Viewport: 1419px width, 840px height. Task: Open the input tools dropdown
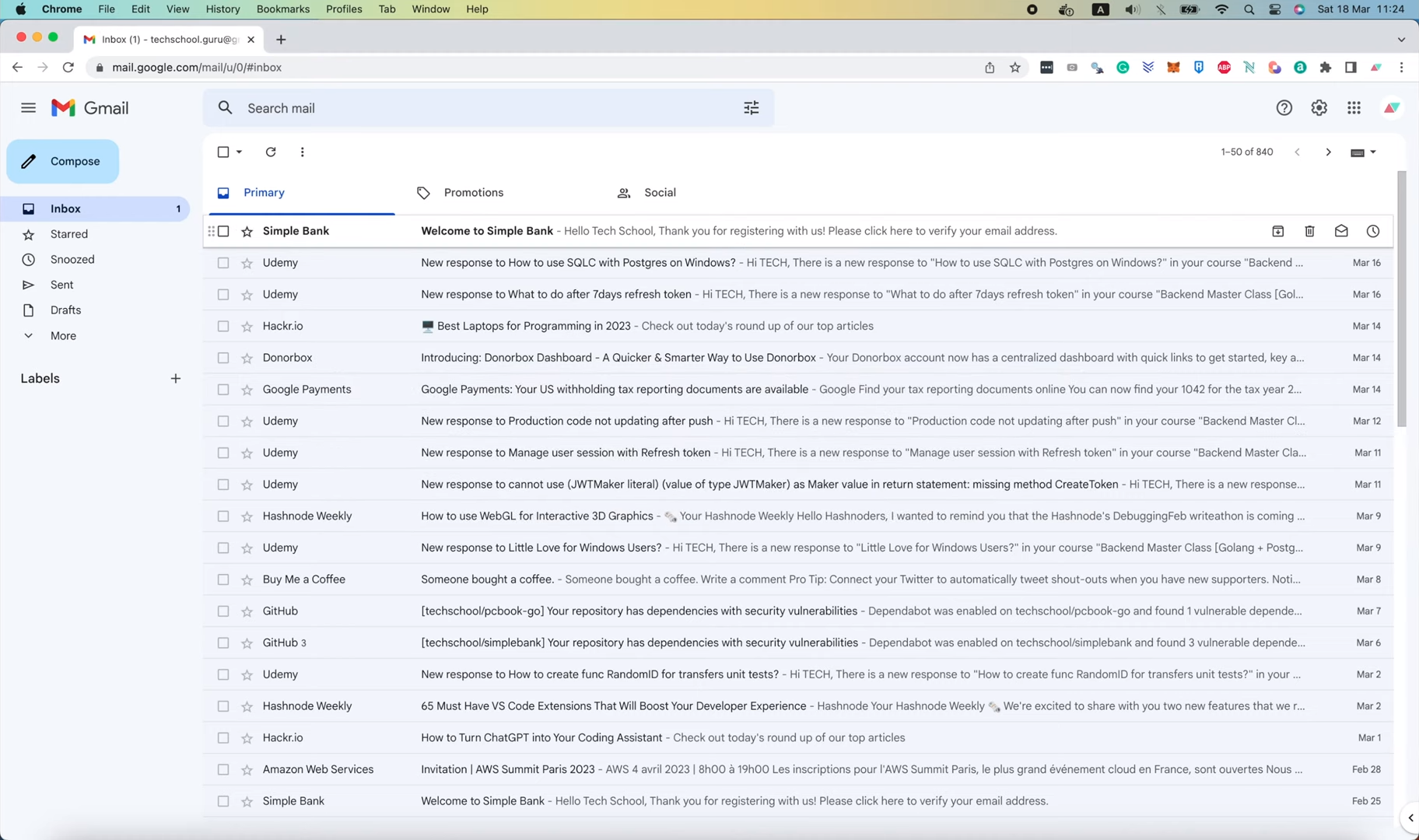coord(1364,152)
